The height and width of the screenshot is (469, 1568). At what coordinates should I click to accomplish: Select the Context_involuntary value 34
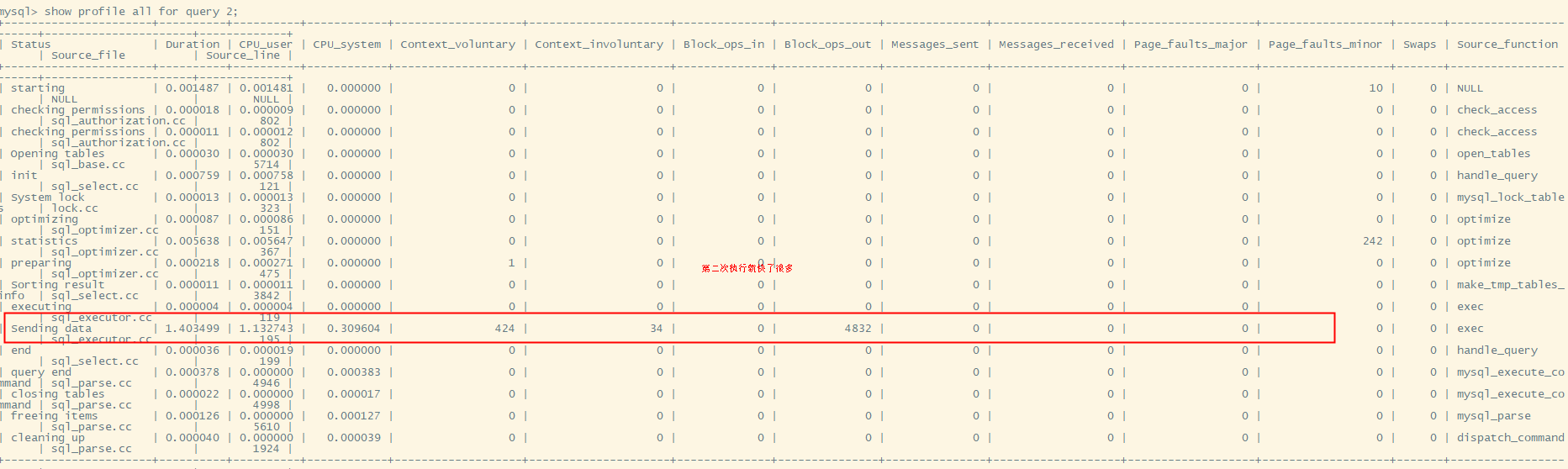click(657, 329)
